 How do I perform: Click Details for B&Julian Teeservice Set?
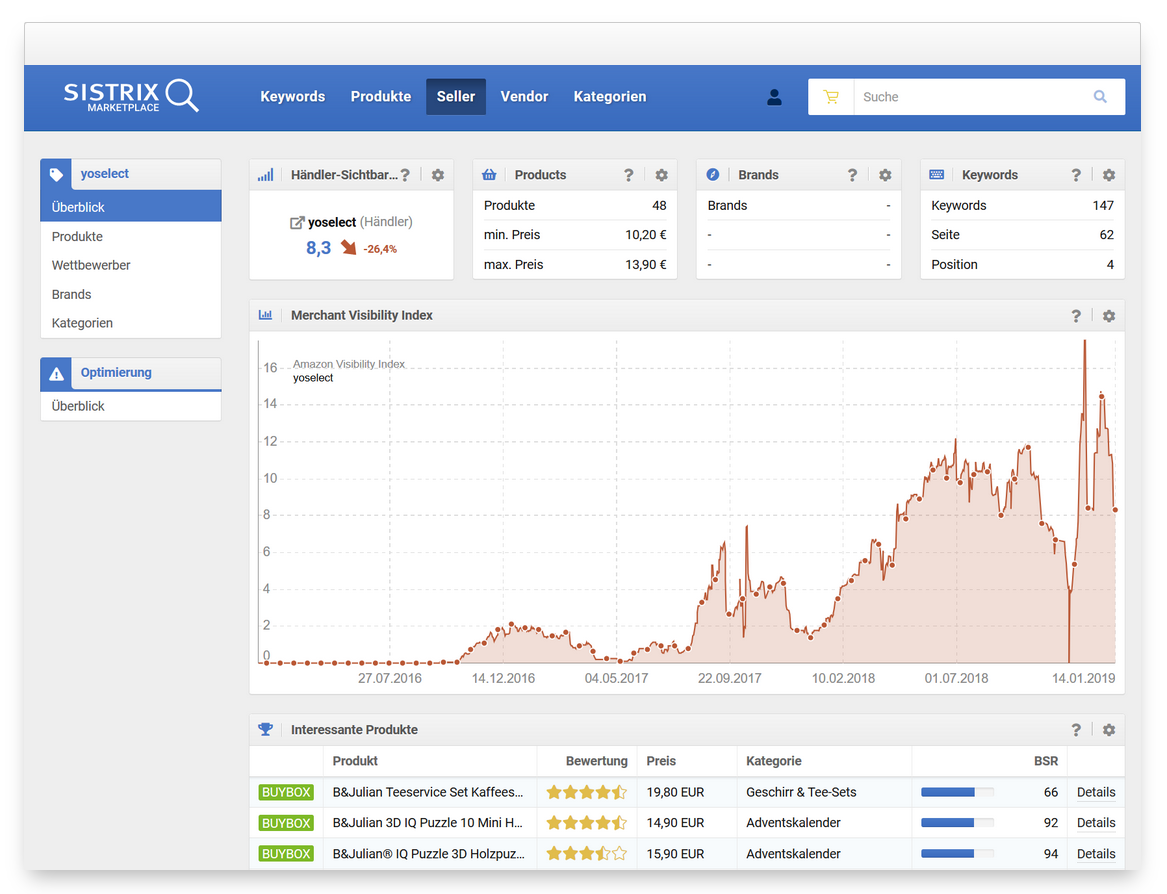(1095, 792)
